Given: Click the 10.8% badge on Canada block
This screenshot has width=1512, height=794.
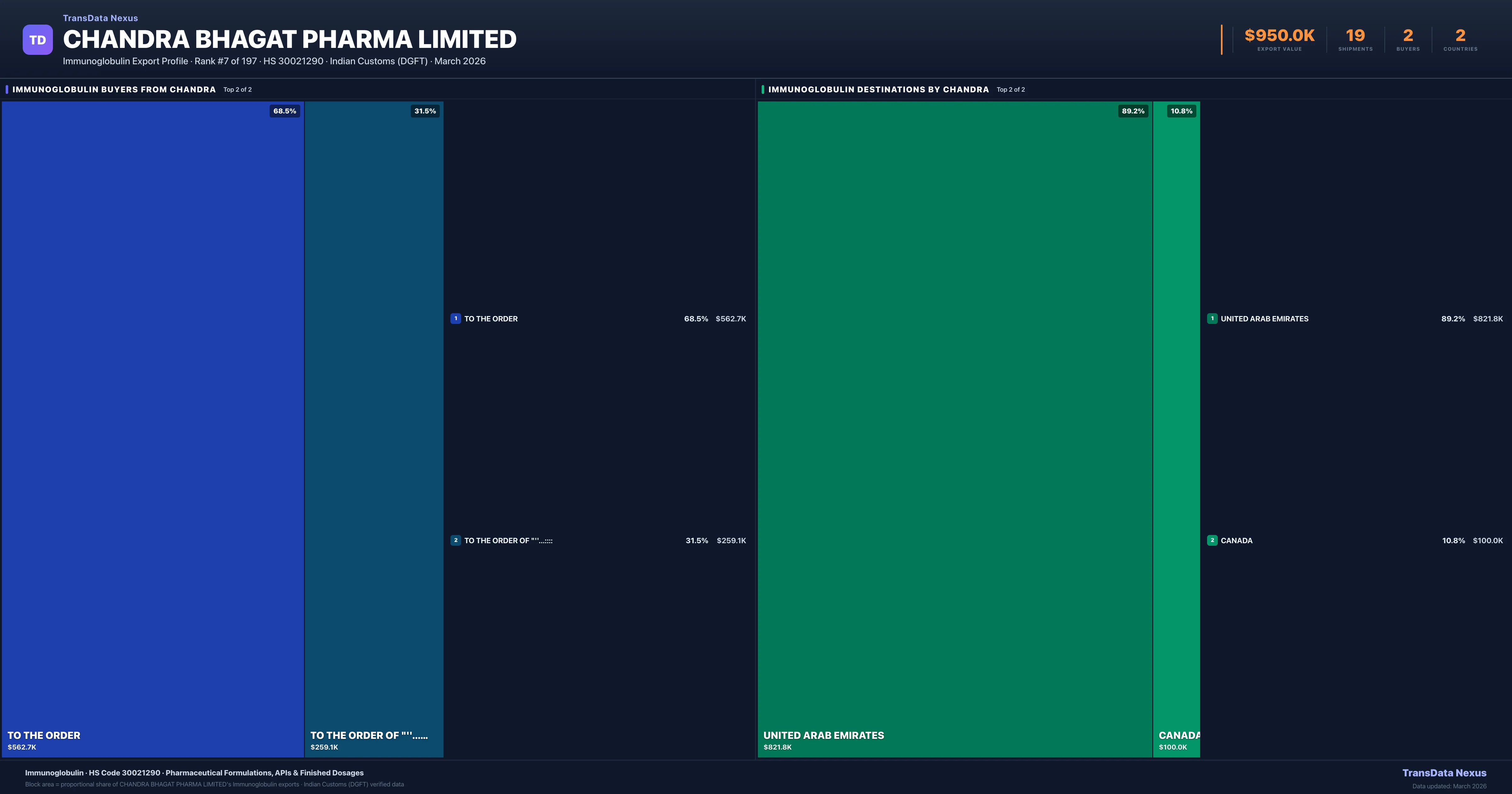Looking at the screenshot, I should click(x=1182, y=111).
